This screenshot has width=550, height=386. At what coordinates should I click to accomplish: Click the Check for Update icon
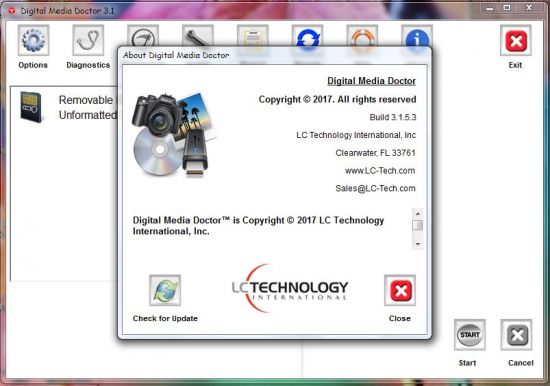tap(165, 290)
